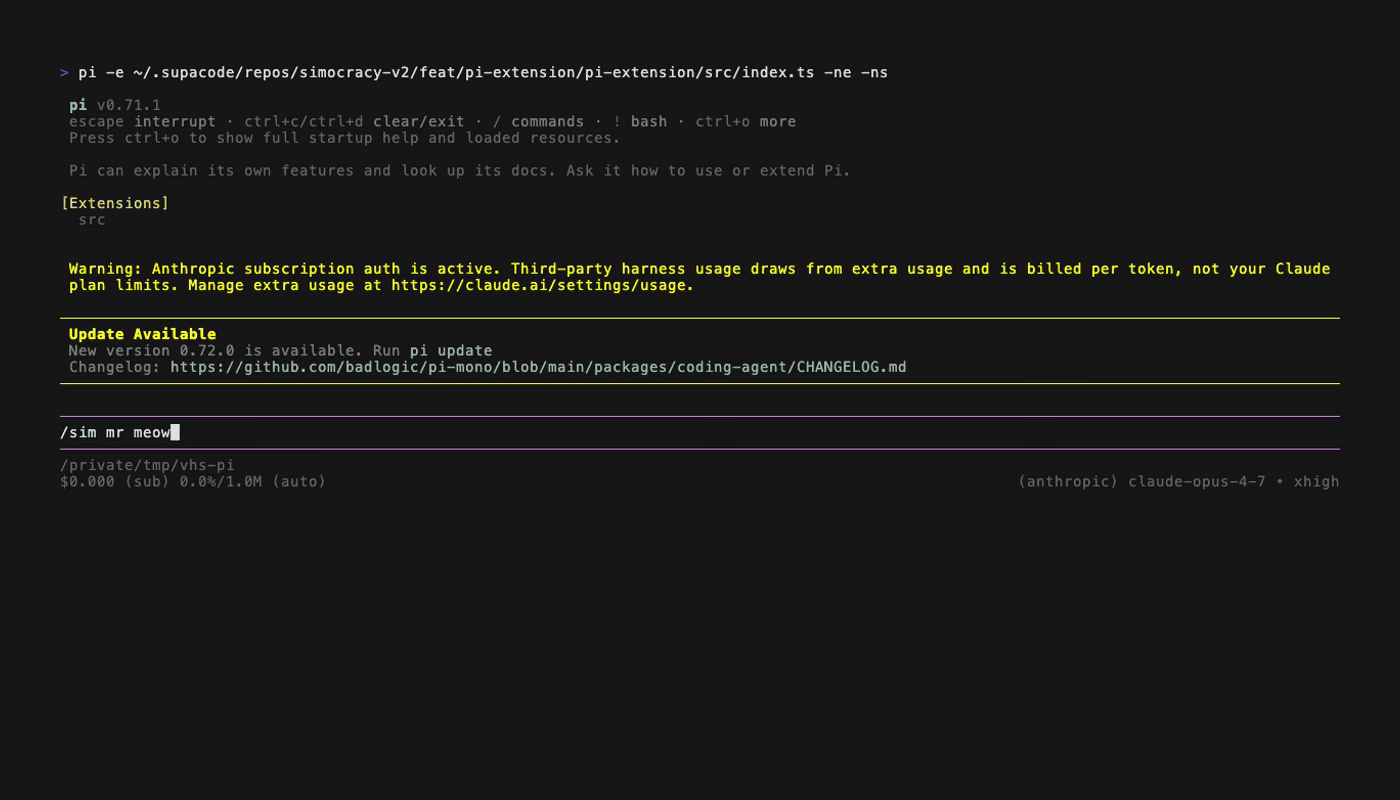Click the '$0.000 (sub)' cost readout

click(x=115, y=482)
